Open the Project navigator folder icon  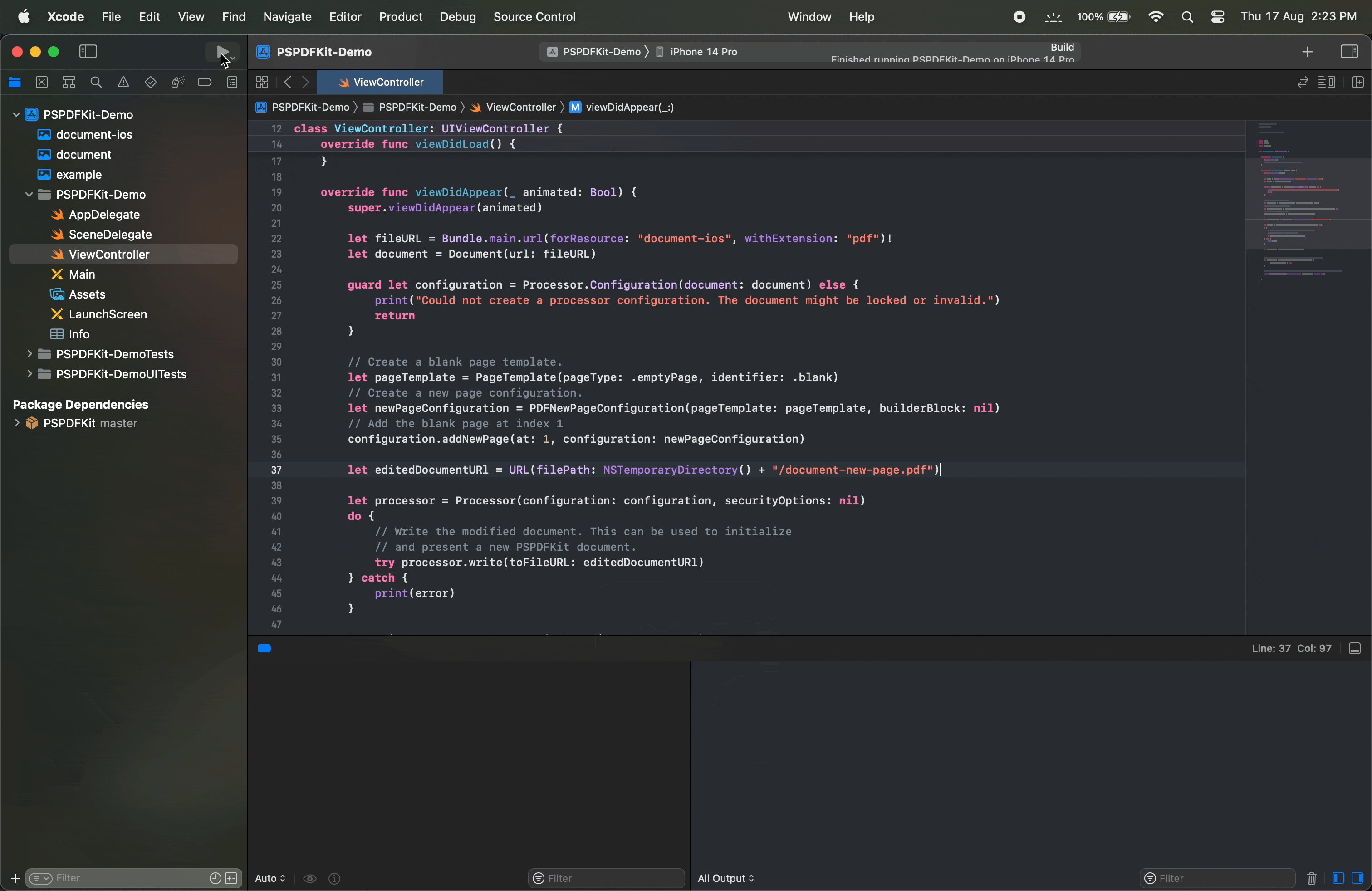(x=15, y=83)
